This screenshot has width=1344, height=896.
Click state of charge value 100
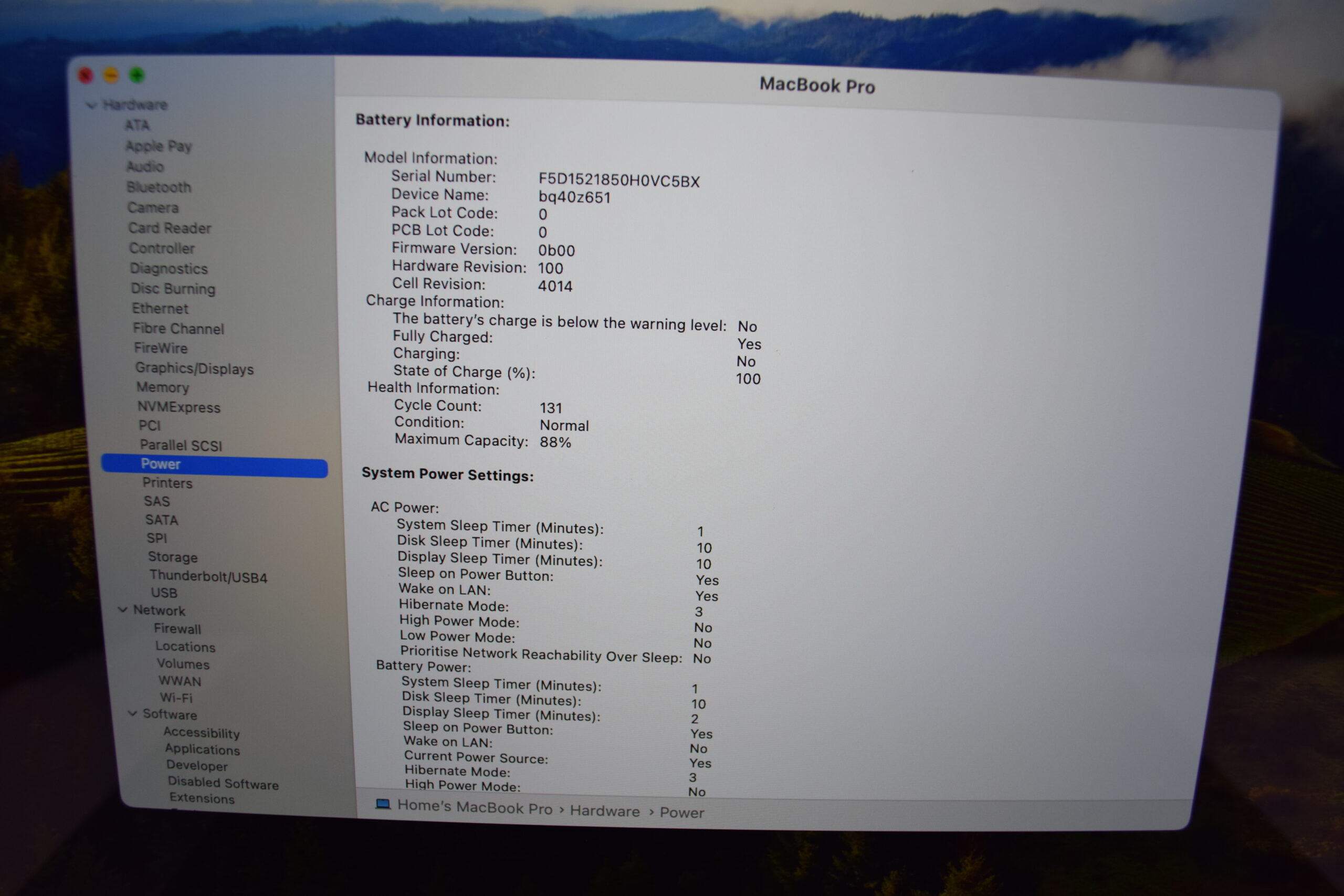pyautogui.click(x=748, y=379)
